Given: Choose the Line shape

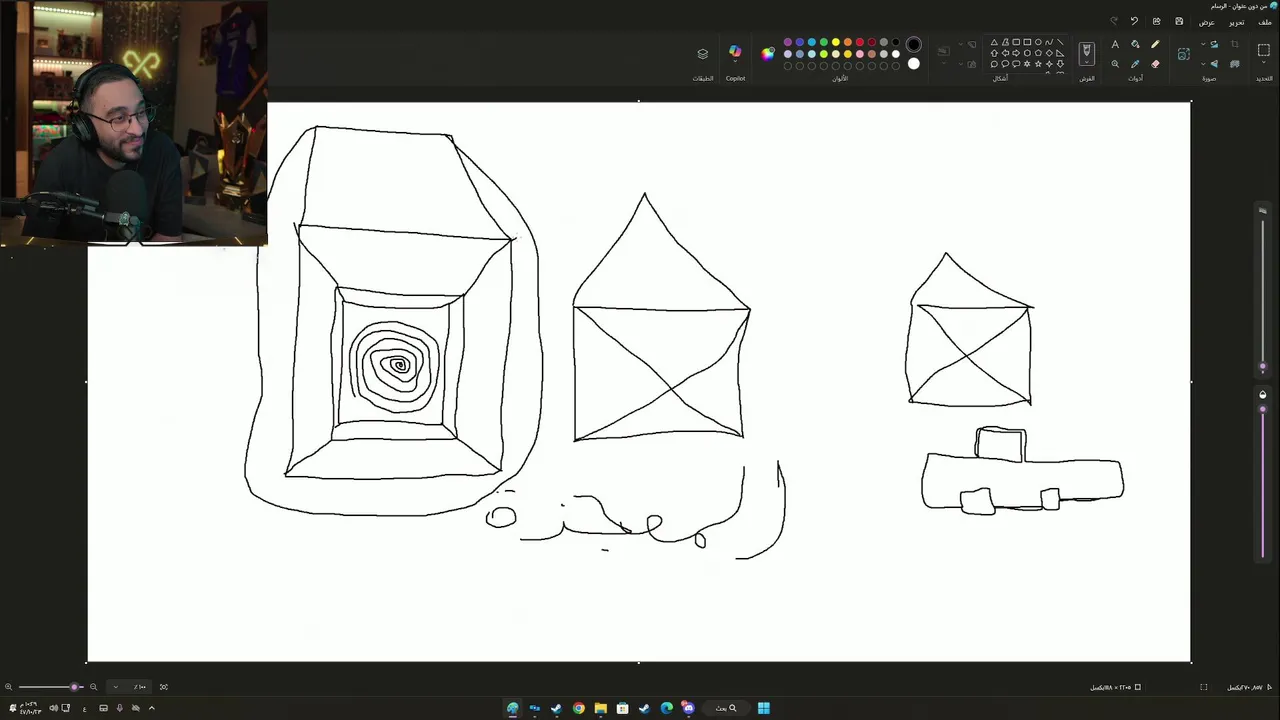Looking at the screenshot, I should [1060, 42].
